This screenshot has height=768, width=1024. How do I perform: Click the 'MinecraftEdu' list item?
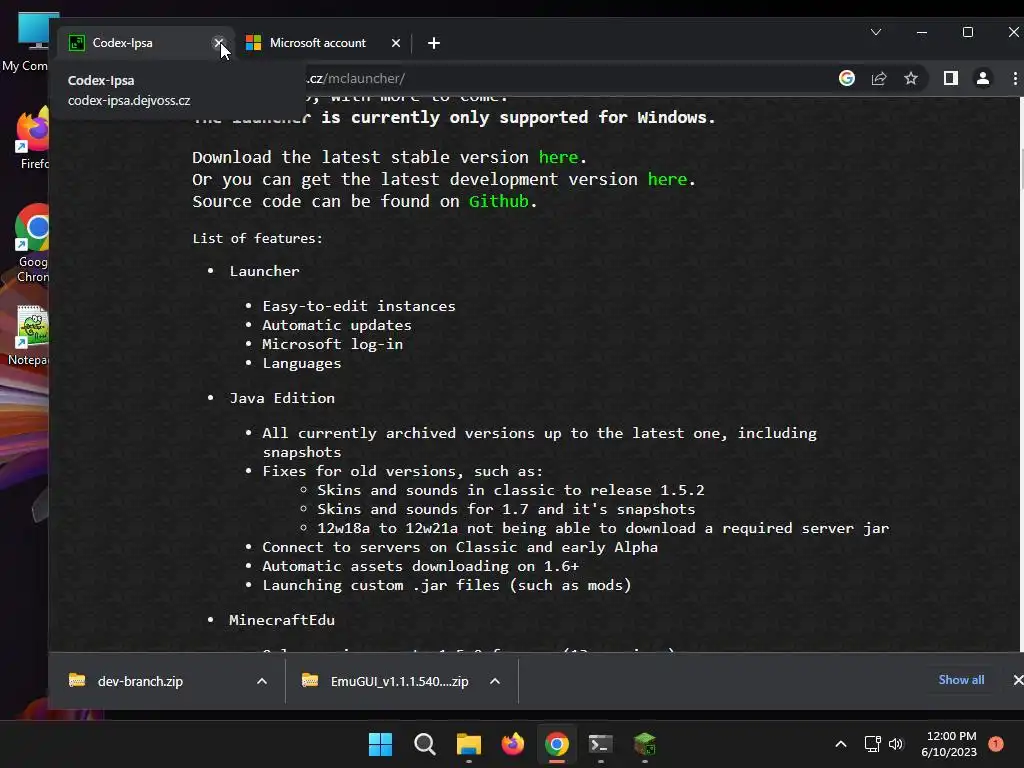(281, 620)
